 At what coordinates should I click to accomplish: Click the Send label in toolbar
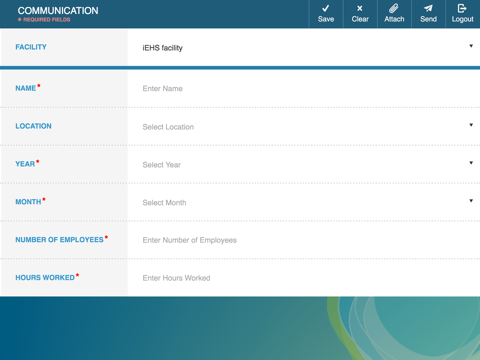coord(428,19)
